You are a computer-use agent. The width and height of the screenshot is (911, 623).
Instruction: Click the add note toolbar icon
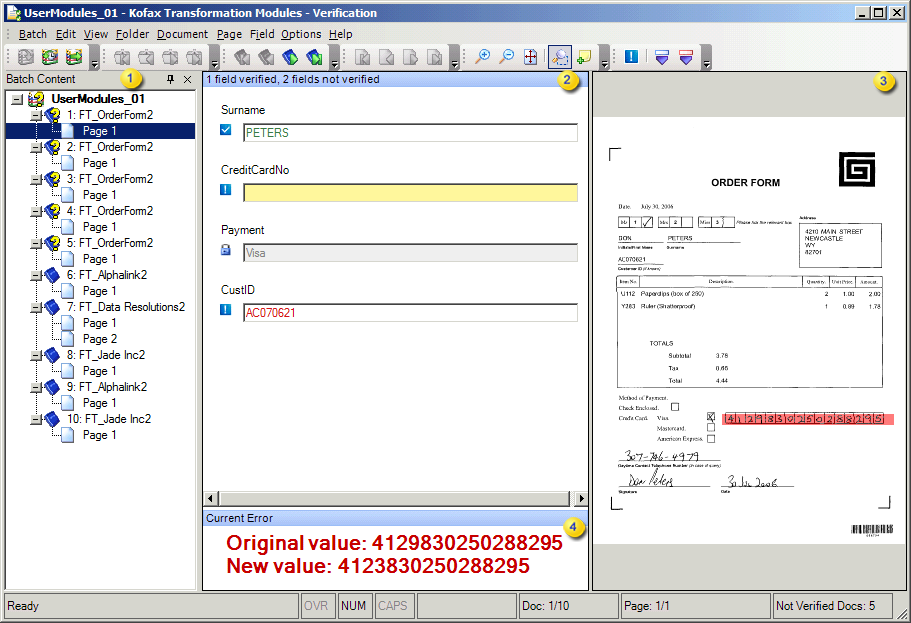pos(584,57)
